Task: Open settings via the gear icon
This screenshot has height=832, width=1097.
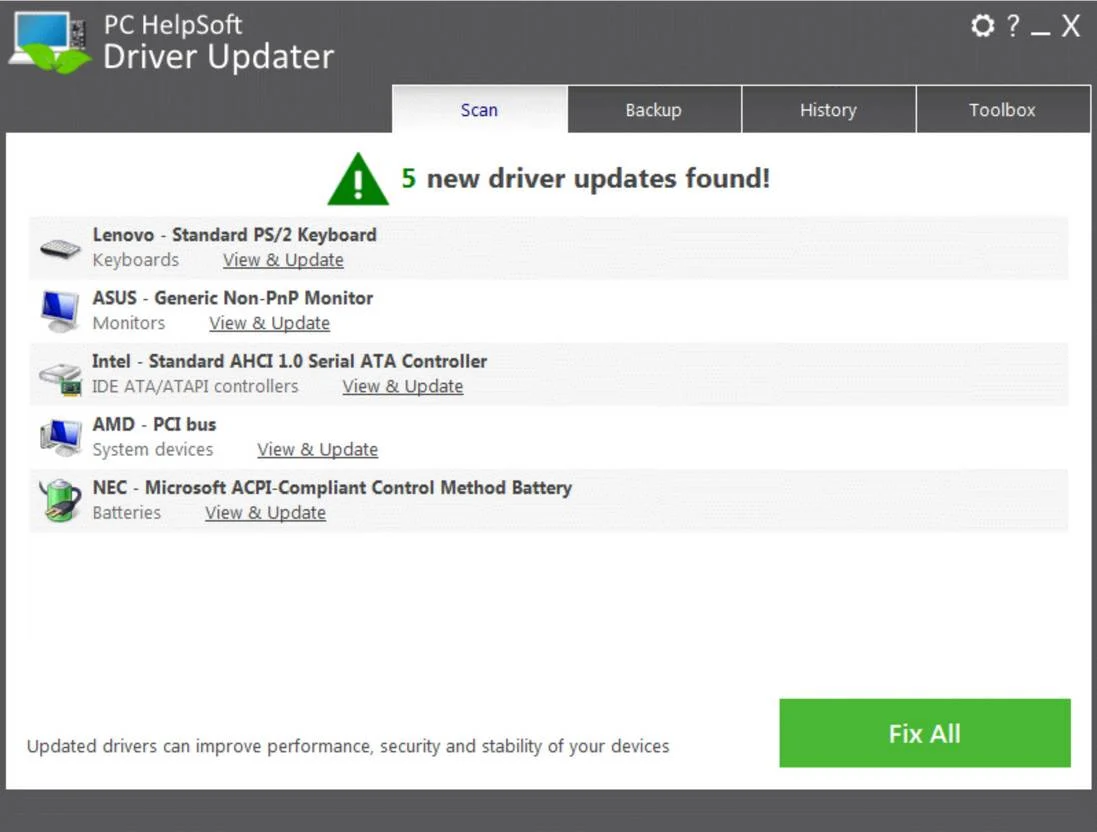Action: tap(982, 26)
